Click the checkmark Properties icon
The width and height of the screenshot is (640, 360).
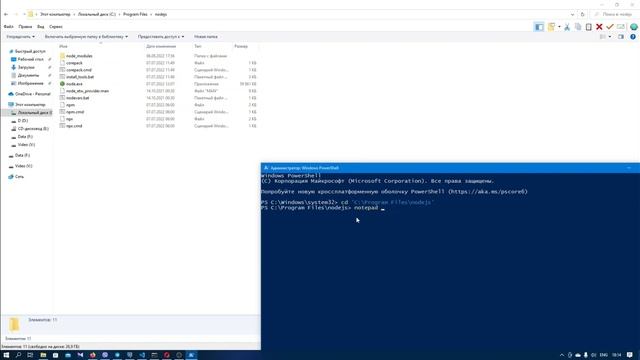coord(610,27)
